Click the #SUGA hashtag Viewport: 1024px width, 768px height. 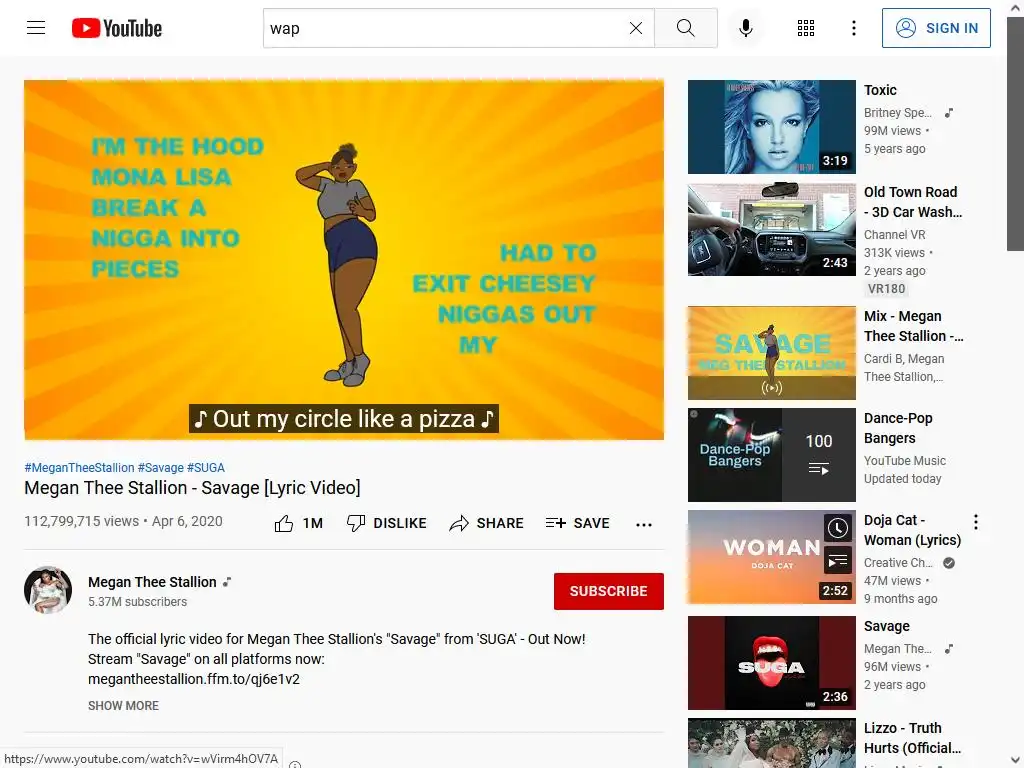pos(206,468)
